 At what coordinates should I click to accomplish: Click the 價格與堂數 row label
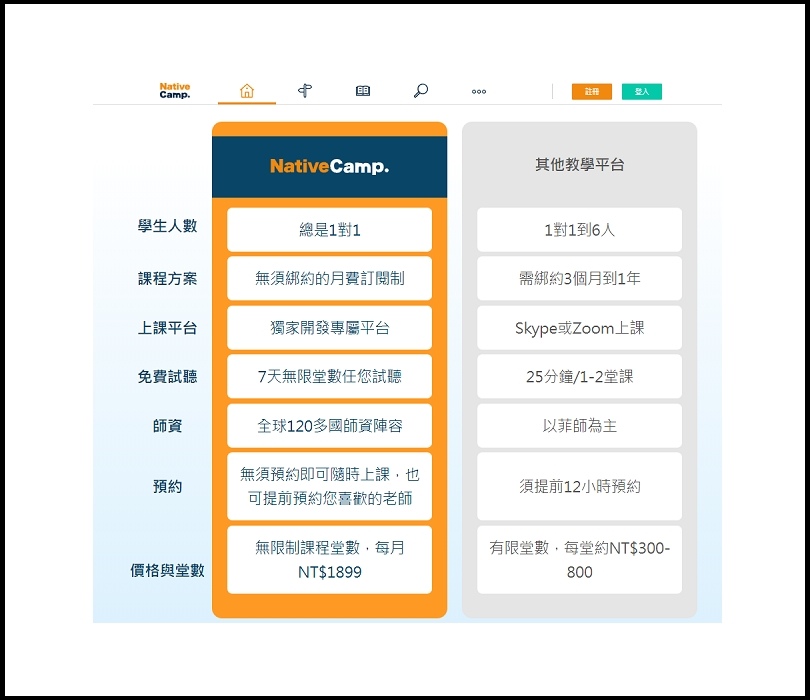click(x=167, y=570)
